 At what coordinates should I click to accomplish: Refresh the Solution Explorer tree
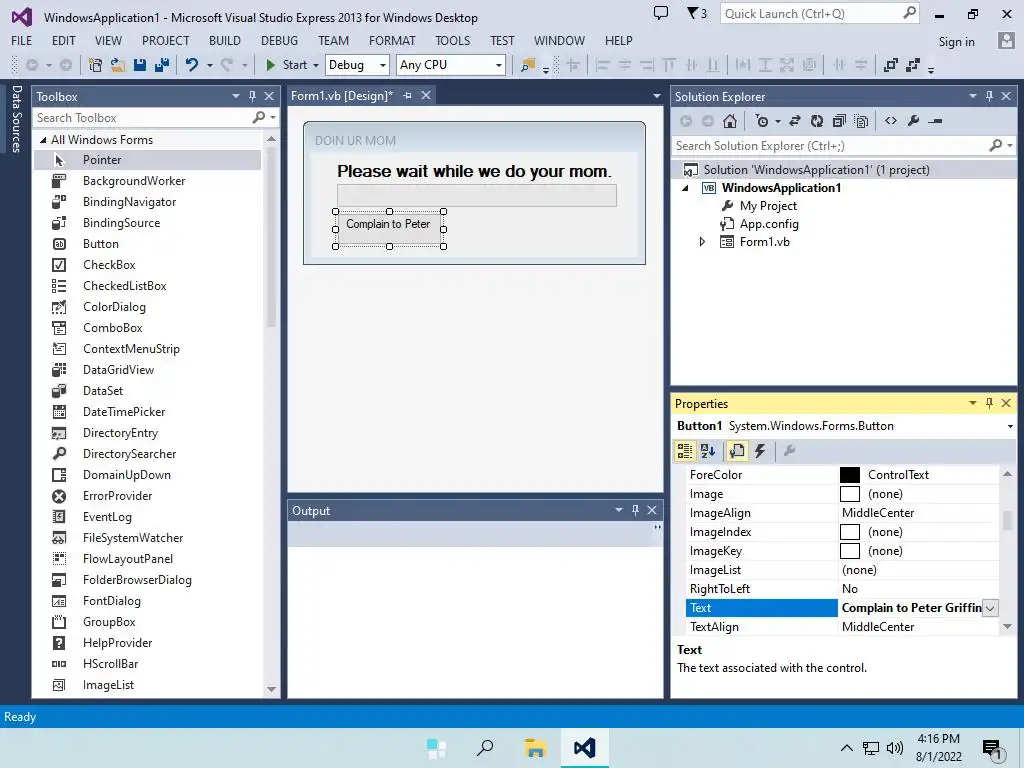pos(817,121)
